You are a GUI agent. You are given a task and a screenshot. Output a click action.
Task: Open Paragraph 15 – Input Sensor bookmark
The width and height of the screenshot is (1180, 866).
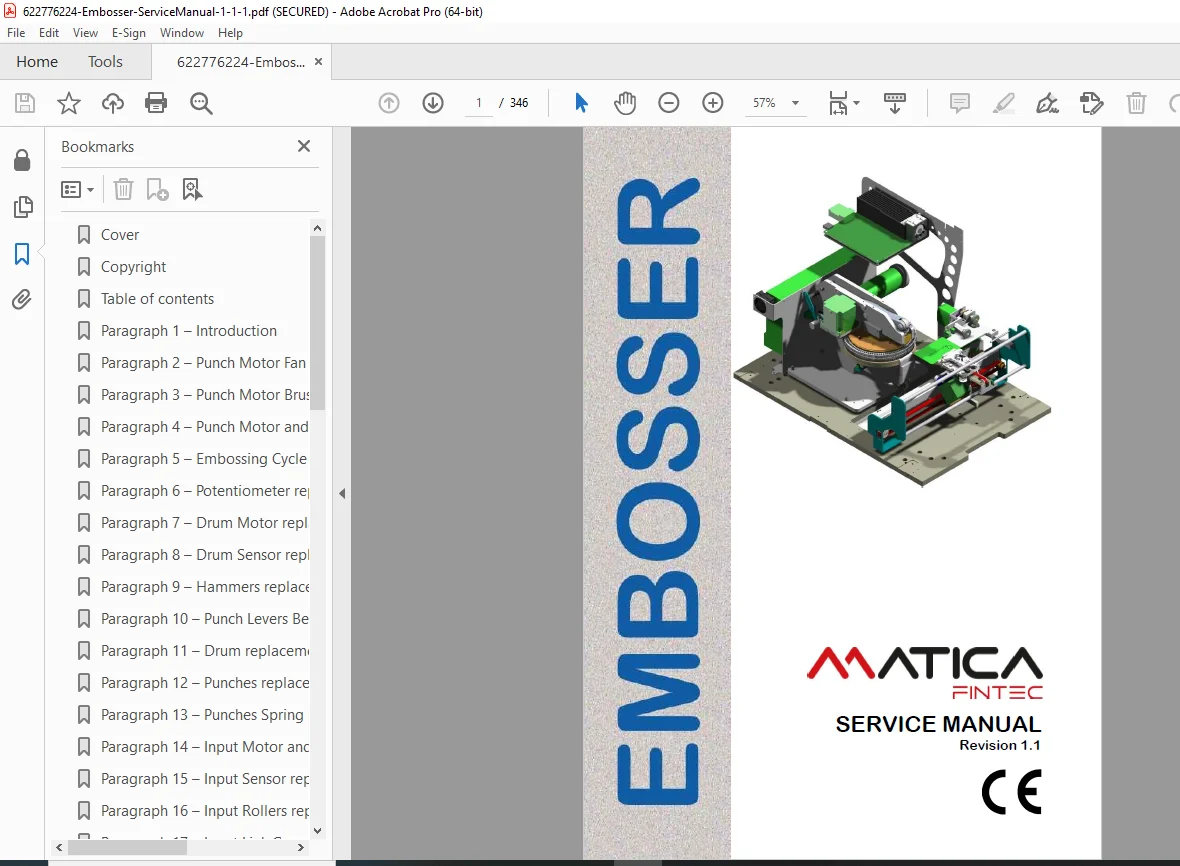pos(205,779)
